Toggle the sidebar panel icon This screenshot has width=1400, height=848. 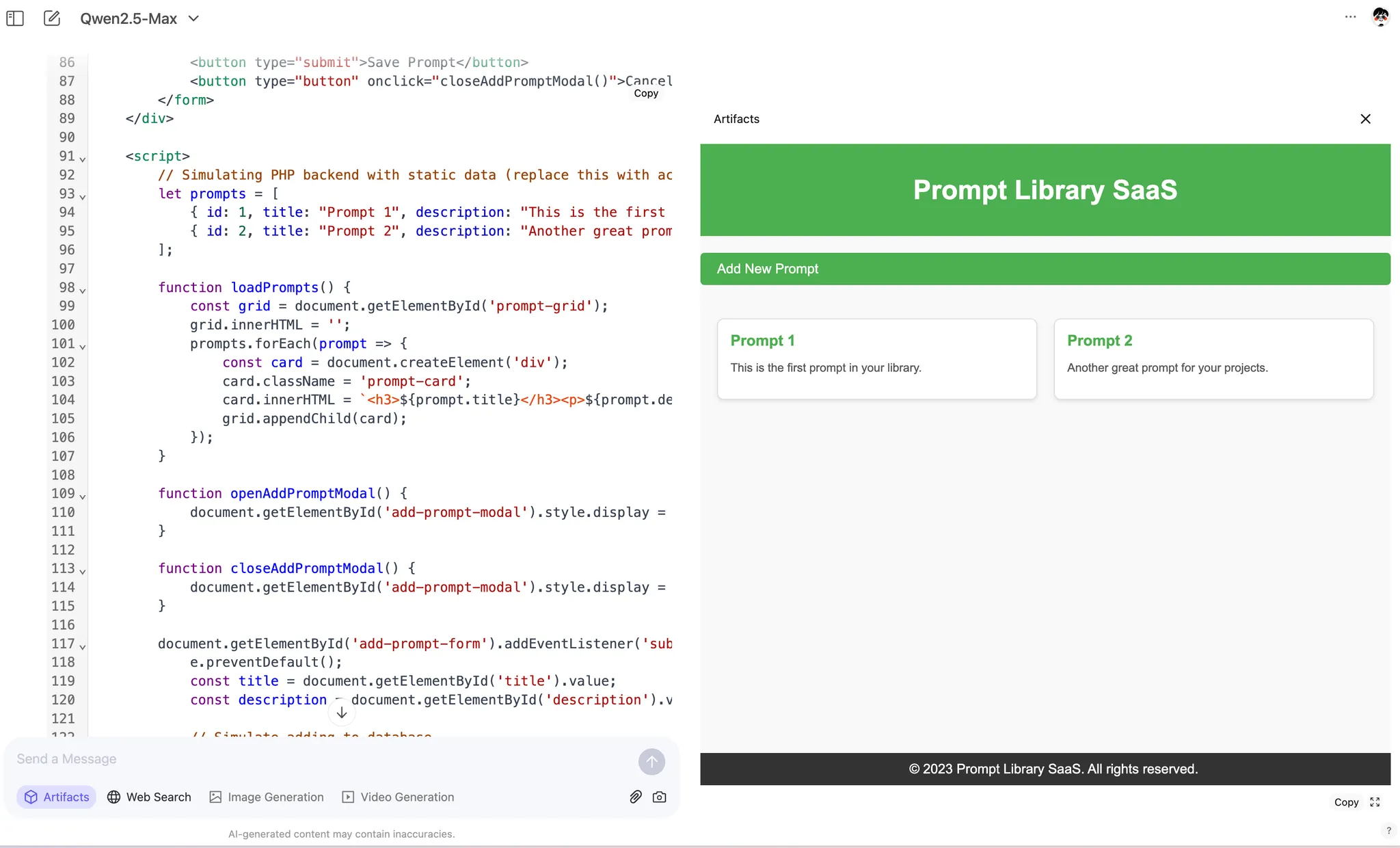(x=15, y=18)
